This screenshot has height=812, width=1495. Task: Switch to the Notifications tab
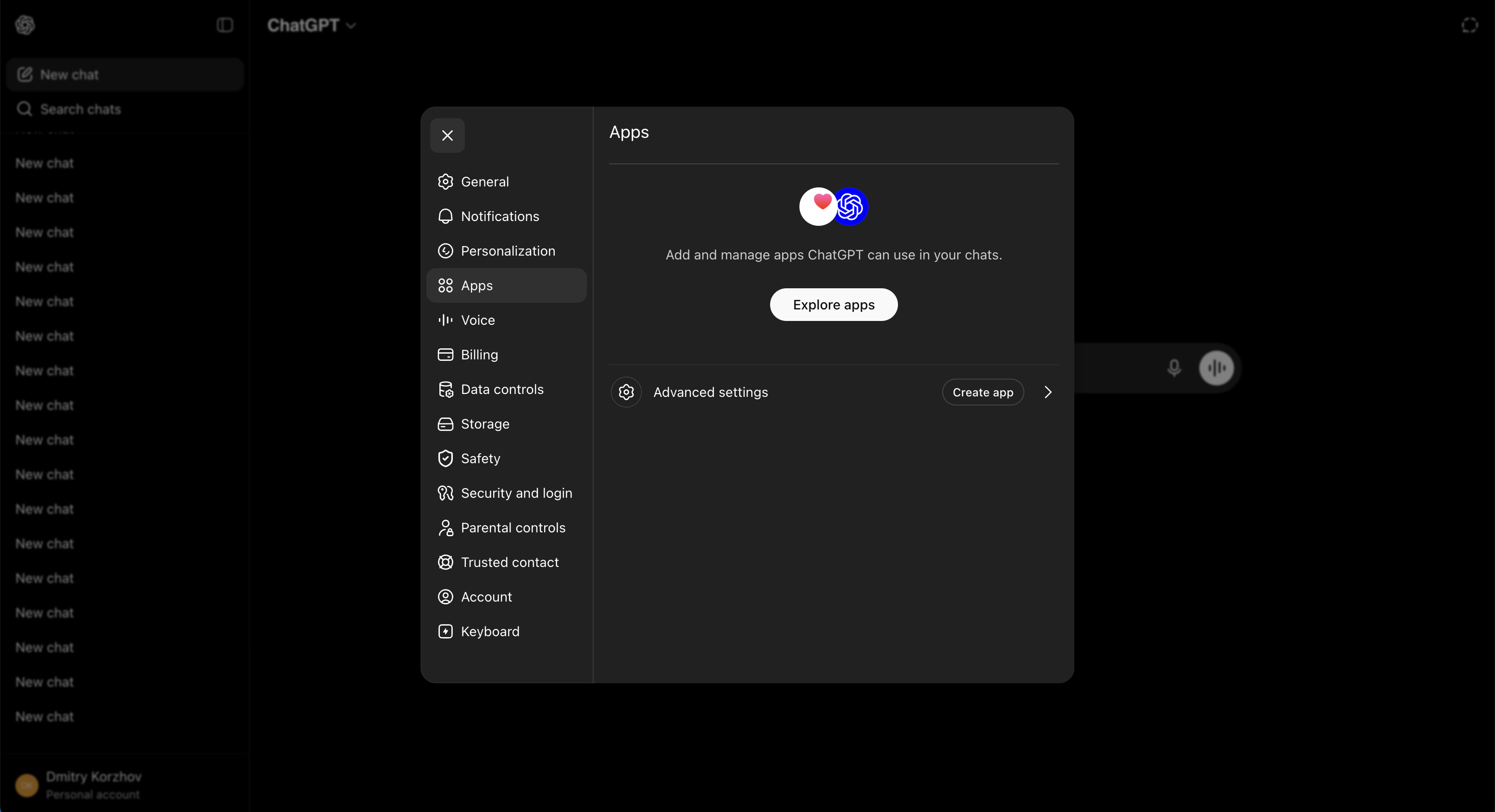coord(506,216)
